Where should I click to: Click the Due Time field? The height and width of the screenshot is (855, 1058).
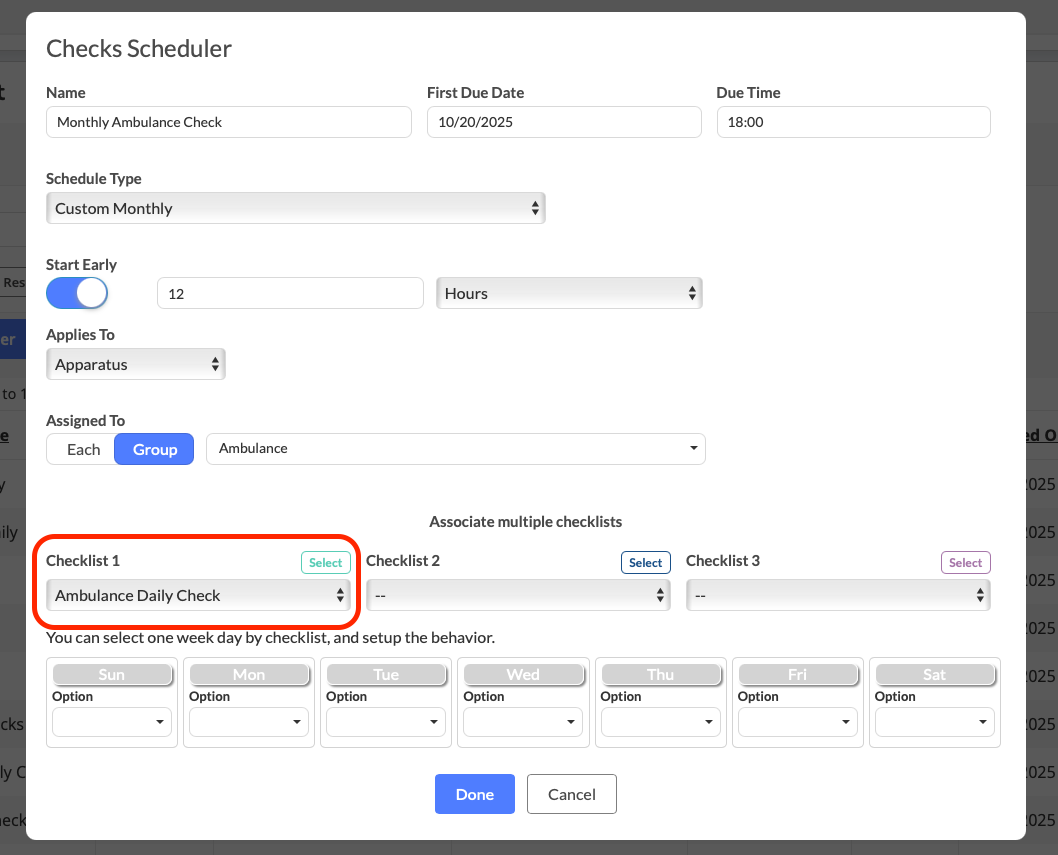pyautogui.click(x=852, y=122)
